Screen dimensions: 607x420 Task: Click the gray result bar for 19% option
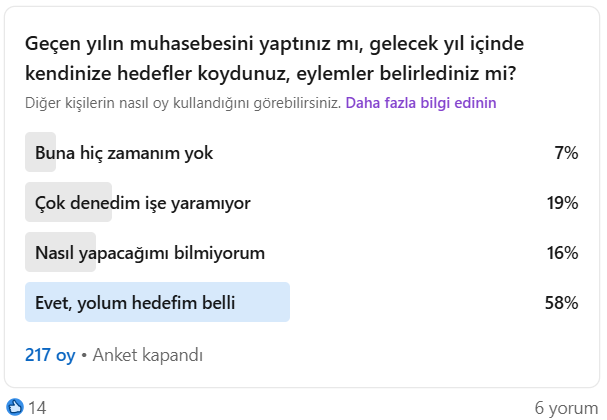click(x=69, y=202)
